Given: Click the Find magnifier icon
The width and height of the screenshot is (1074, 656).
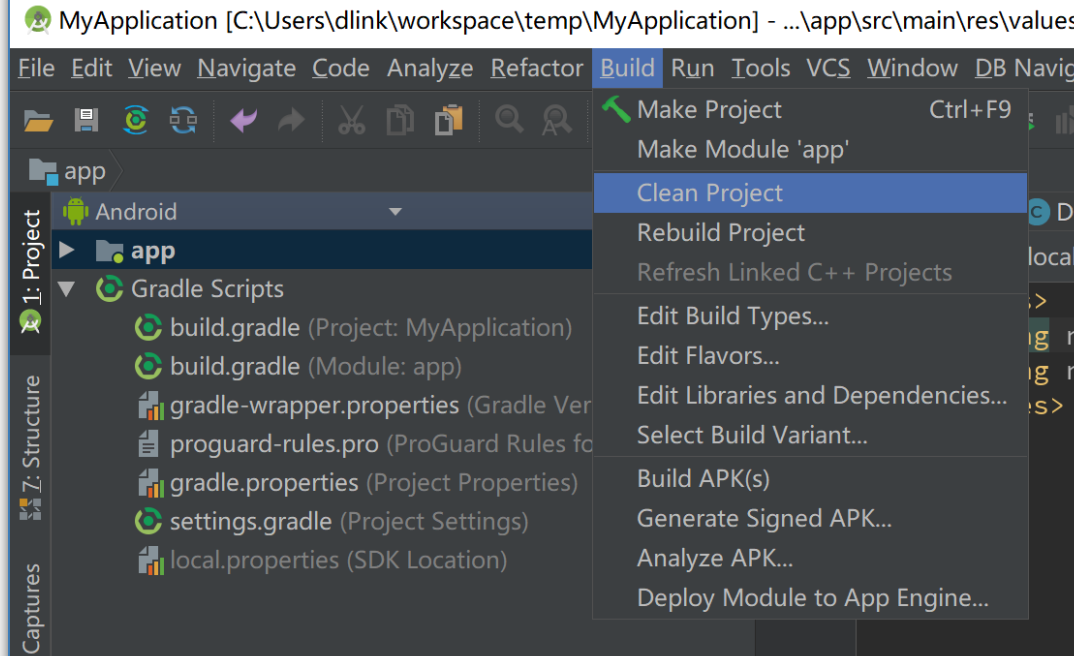Looking at the screenshot, I should 509,120.
